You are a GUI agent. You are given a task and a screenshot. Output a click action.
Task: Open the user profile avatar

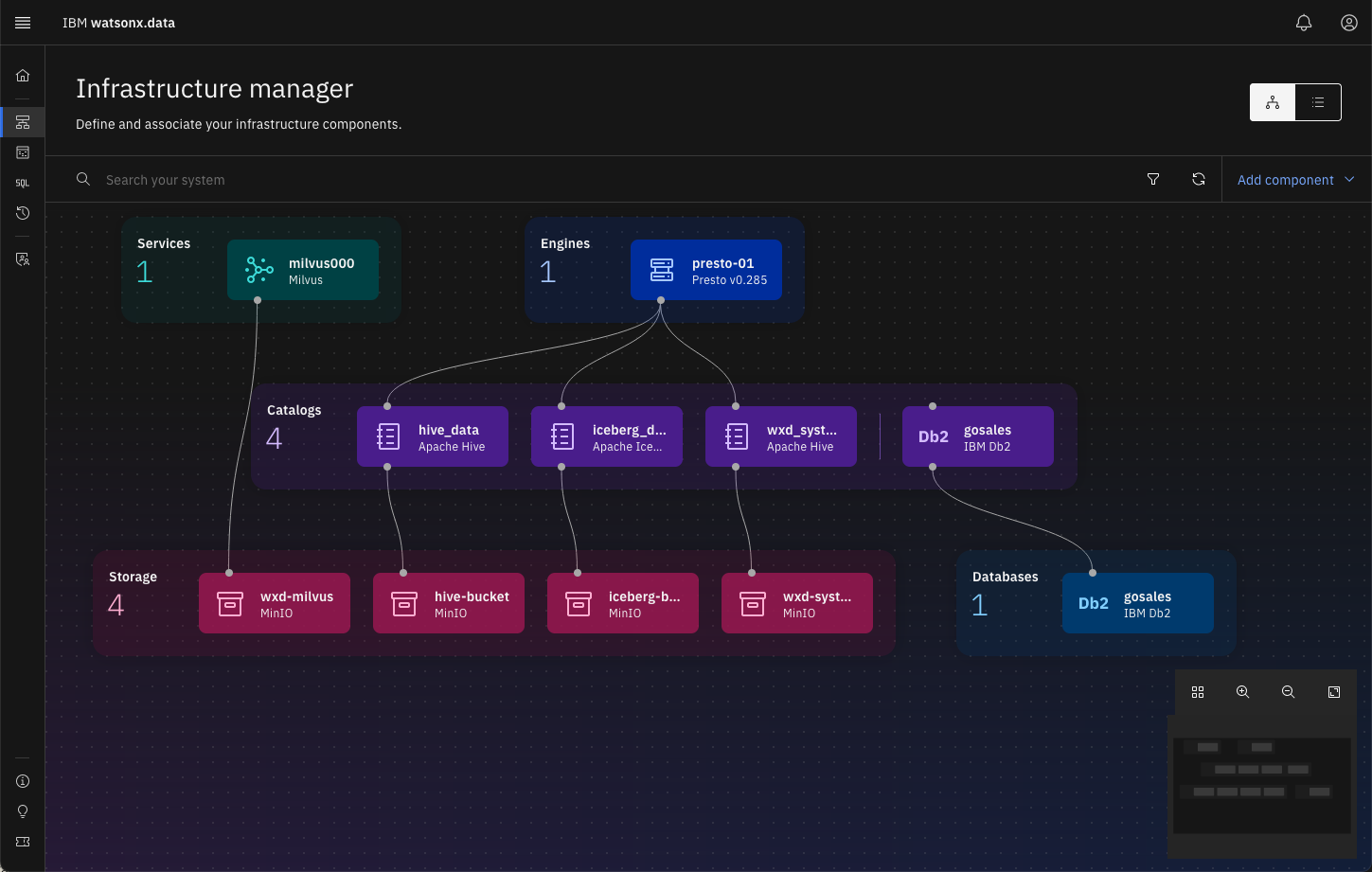[x=1349, y=23]
